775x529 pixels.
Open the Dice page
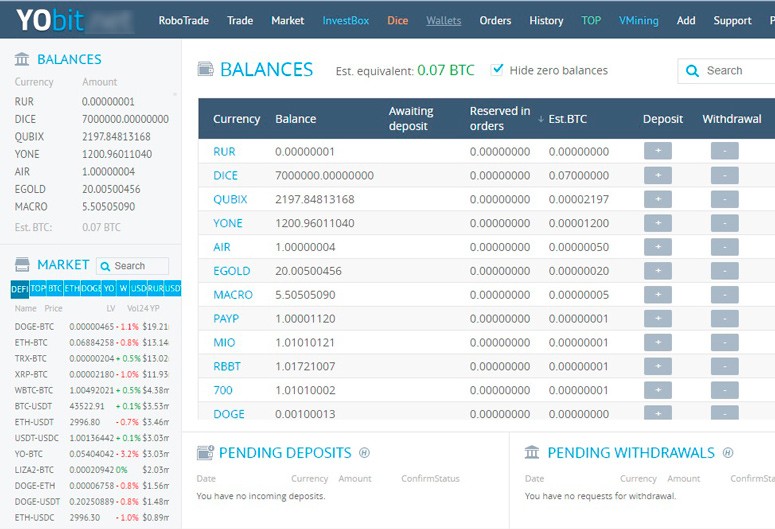coord(397,20)
